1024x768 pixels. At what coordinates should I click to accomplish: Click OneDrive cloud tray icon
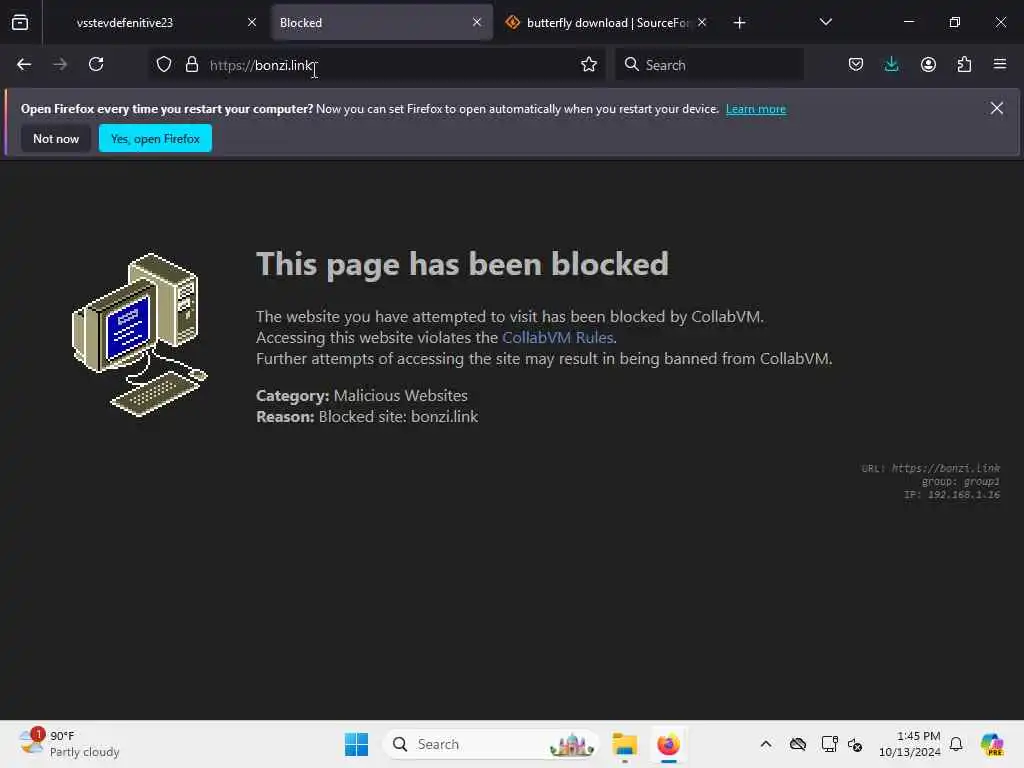pyautogui.click(x=798, y=744)
